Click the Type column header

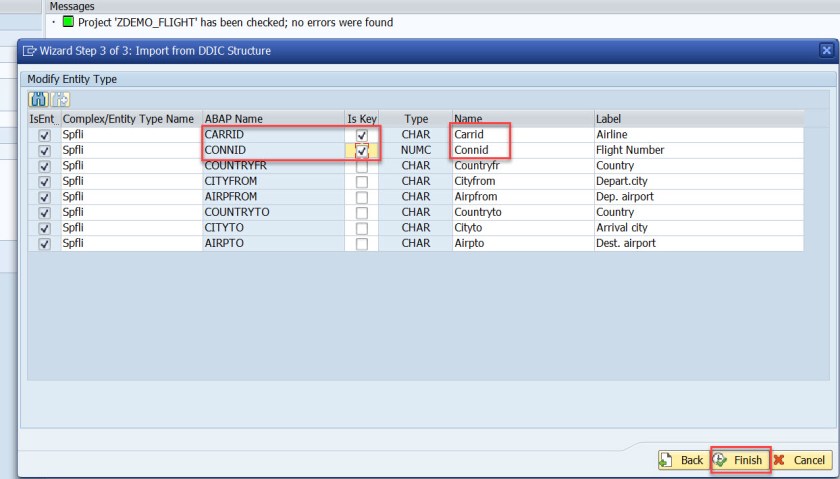pyautogui.click(x=416, y=119)
